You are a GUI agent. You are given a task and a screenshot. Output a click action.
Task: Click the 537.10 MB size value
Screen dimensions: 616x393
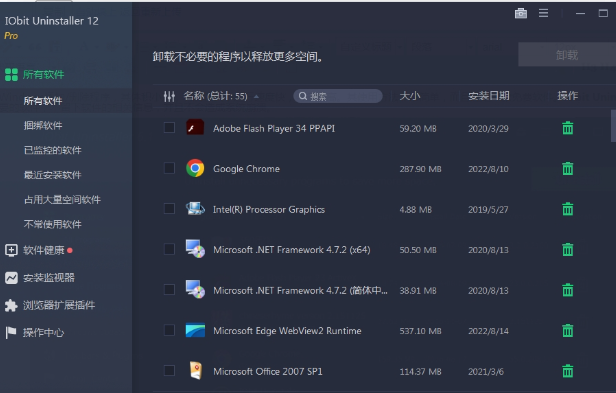click(x=420, y=331)
